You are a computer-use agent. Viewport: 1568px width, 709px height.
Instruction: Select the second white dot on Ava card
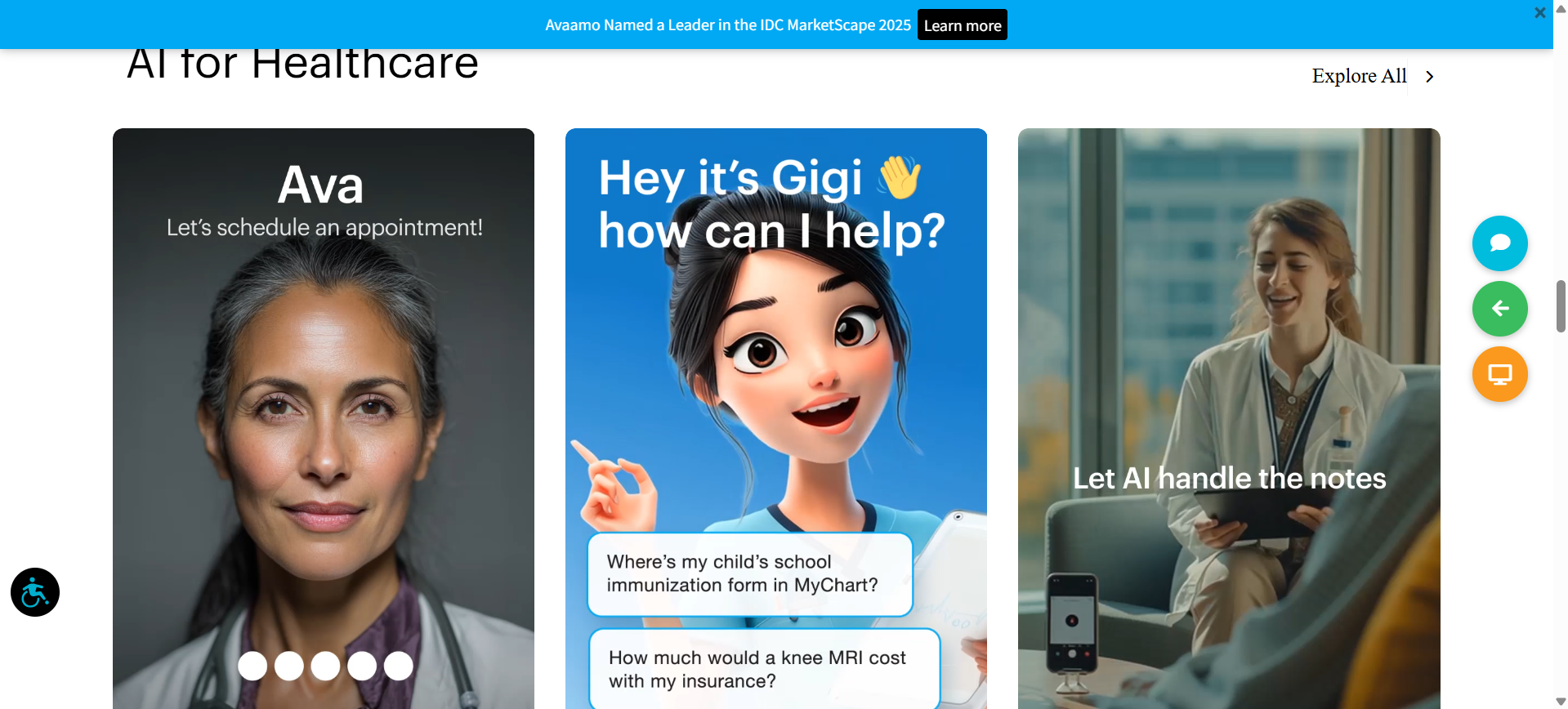[x=289, y=666]
